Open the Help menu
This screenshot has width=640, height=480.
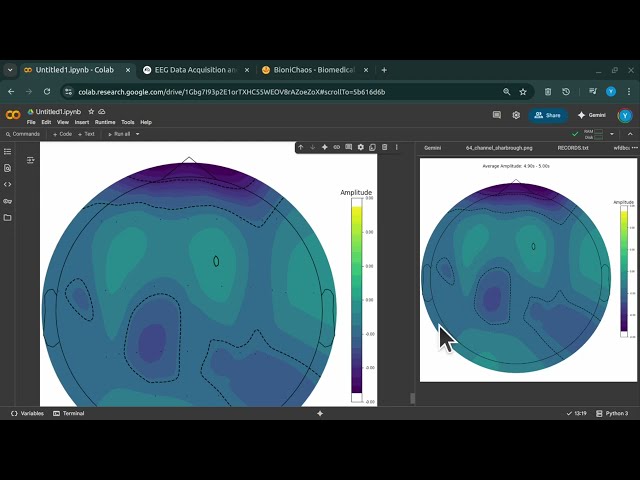[x=146, y=122]
